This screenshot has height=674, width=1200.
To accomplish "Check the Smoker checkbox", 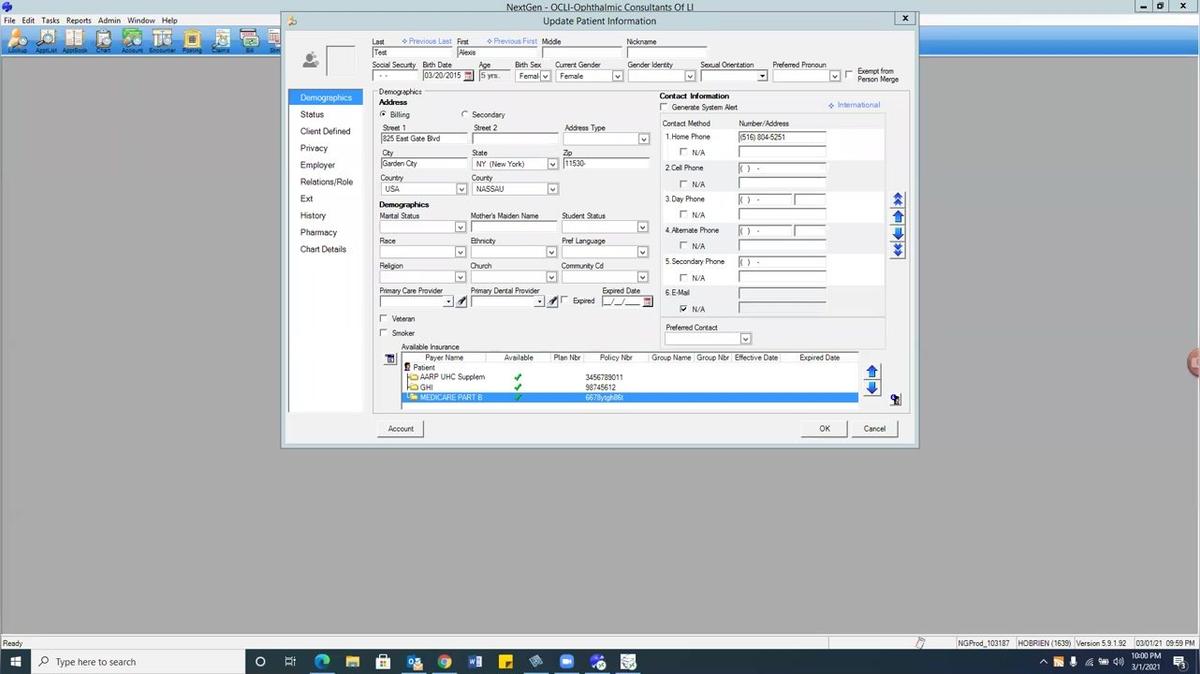I will [x=384, y=333].
